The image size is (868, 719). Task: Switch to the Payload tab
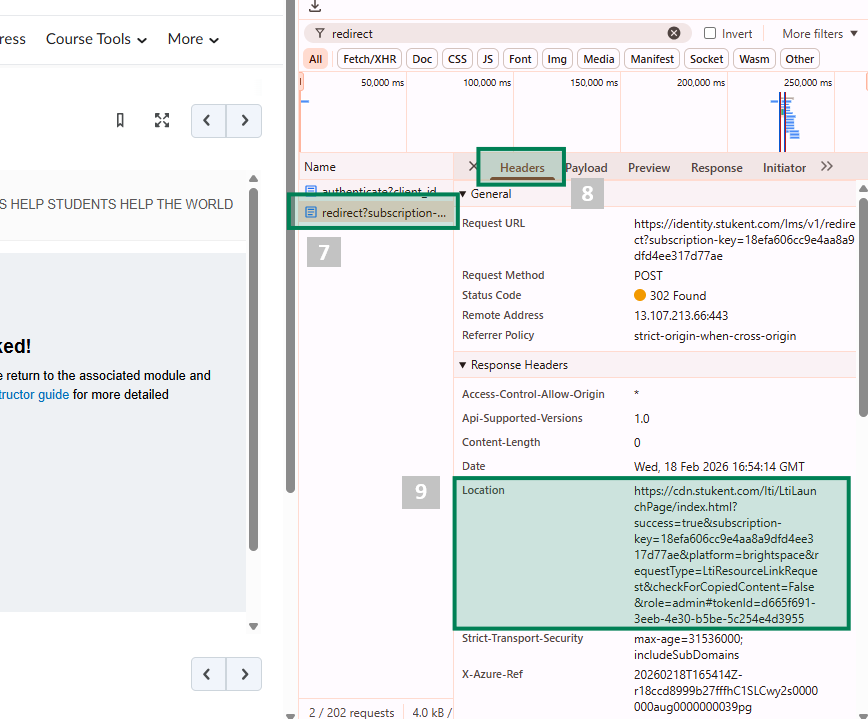click(586, 168)
